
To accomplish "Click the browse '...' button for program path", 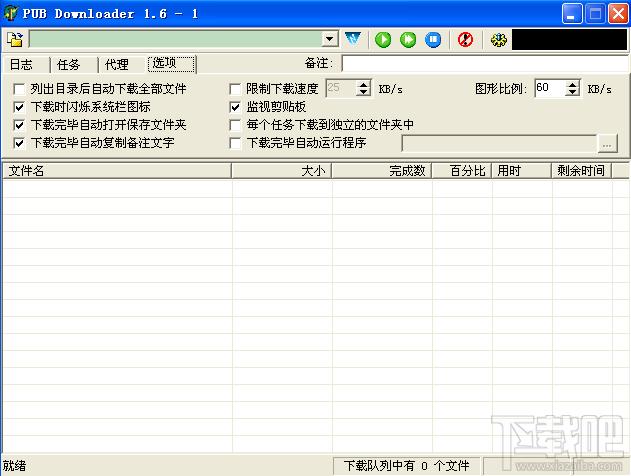I will tap(607, 143).
